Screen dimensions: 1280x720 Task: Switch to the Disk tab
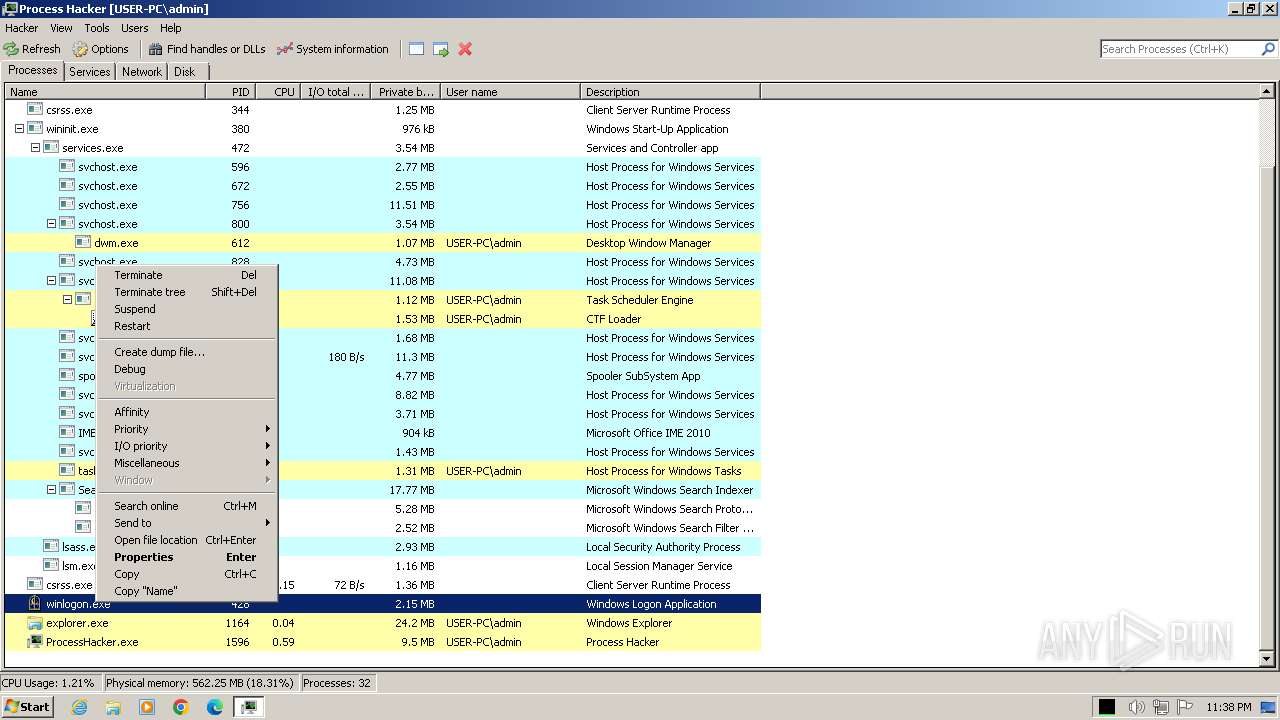tap(185, 72)
